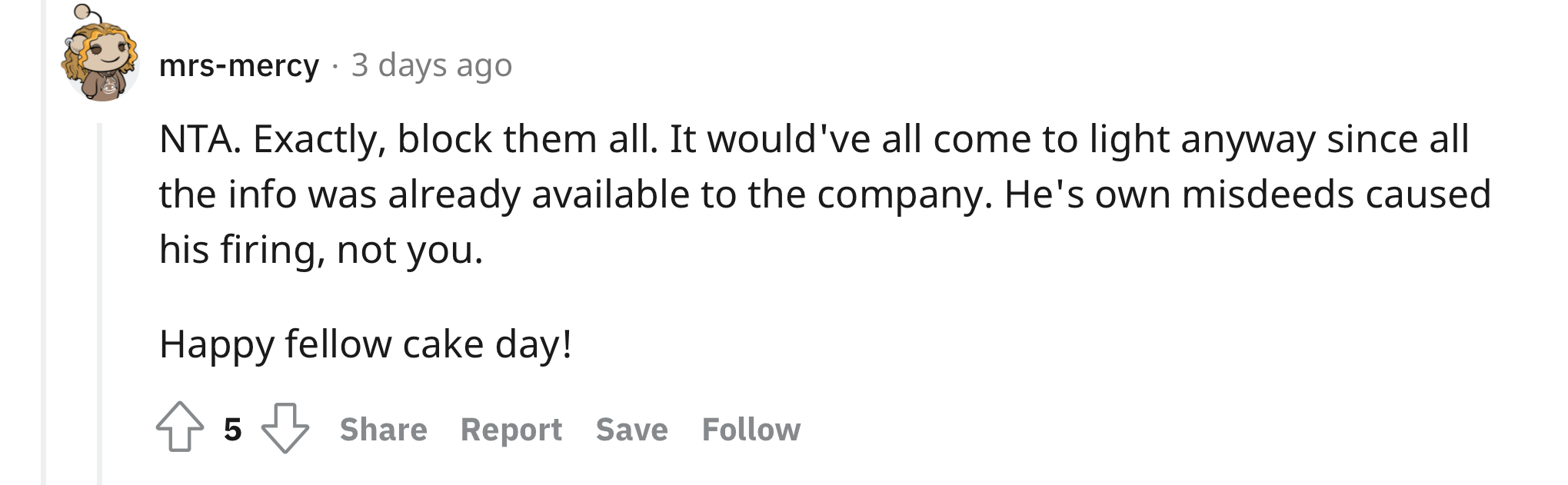Viewport: 1568px width, 485px height.
Task: Click the mrs-mercy username link
Action: click(239, 65)
